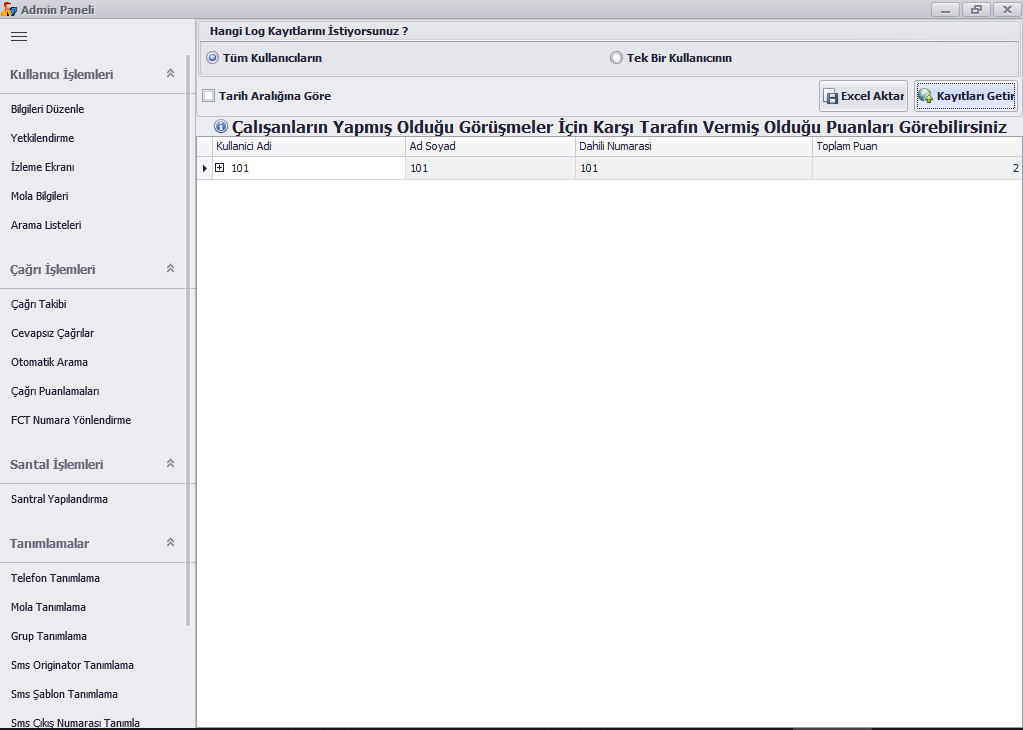
Task: Click the blue info icon beside the heading
Action: [221, 126]
